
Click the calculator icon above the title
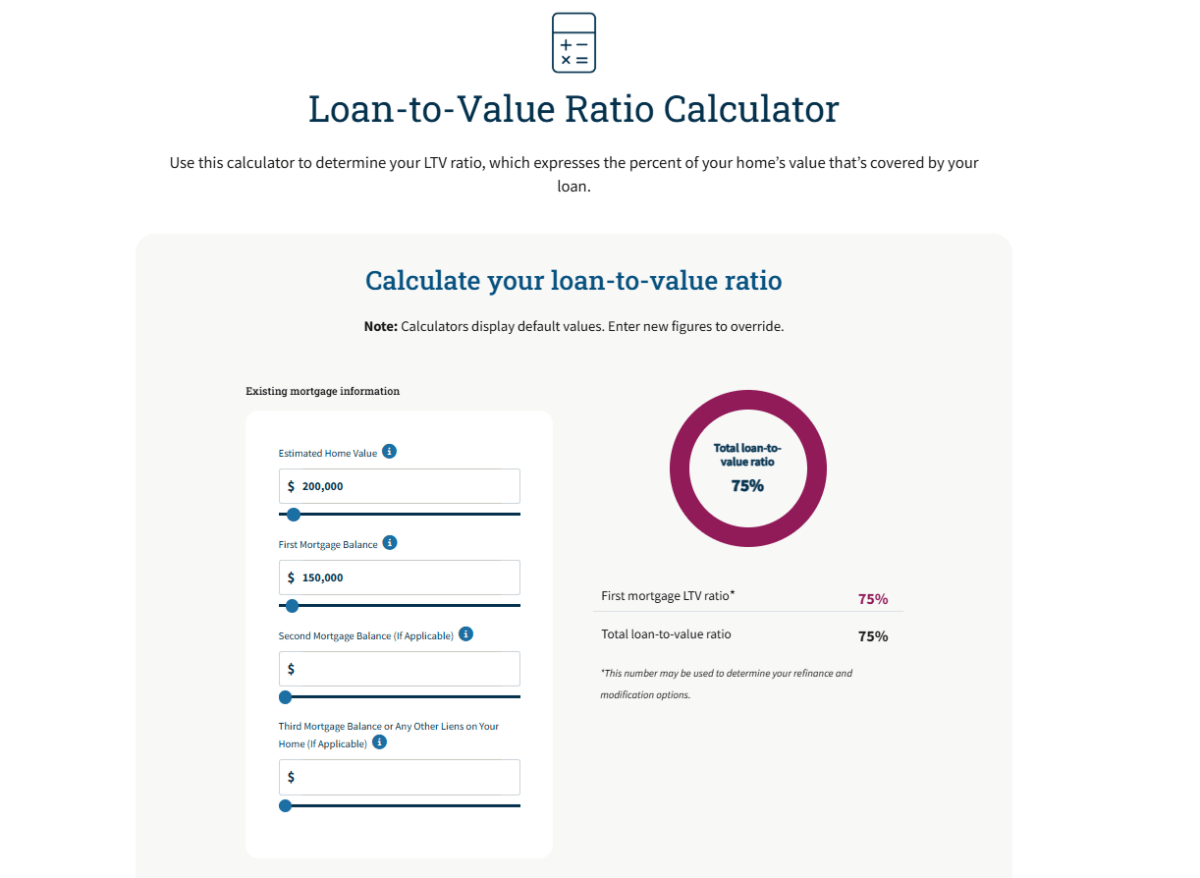pyautogui.click(x=573, y=42)
